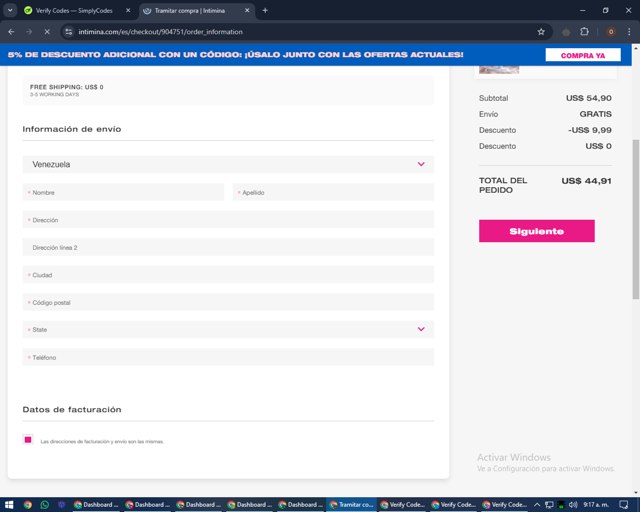Viewport: 640px width, 512px height.
Task: Click the grey circular extension icon
Action: (x=566, y=32)
